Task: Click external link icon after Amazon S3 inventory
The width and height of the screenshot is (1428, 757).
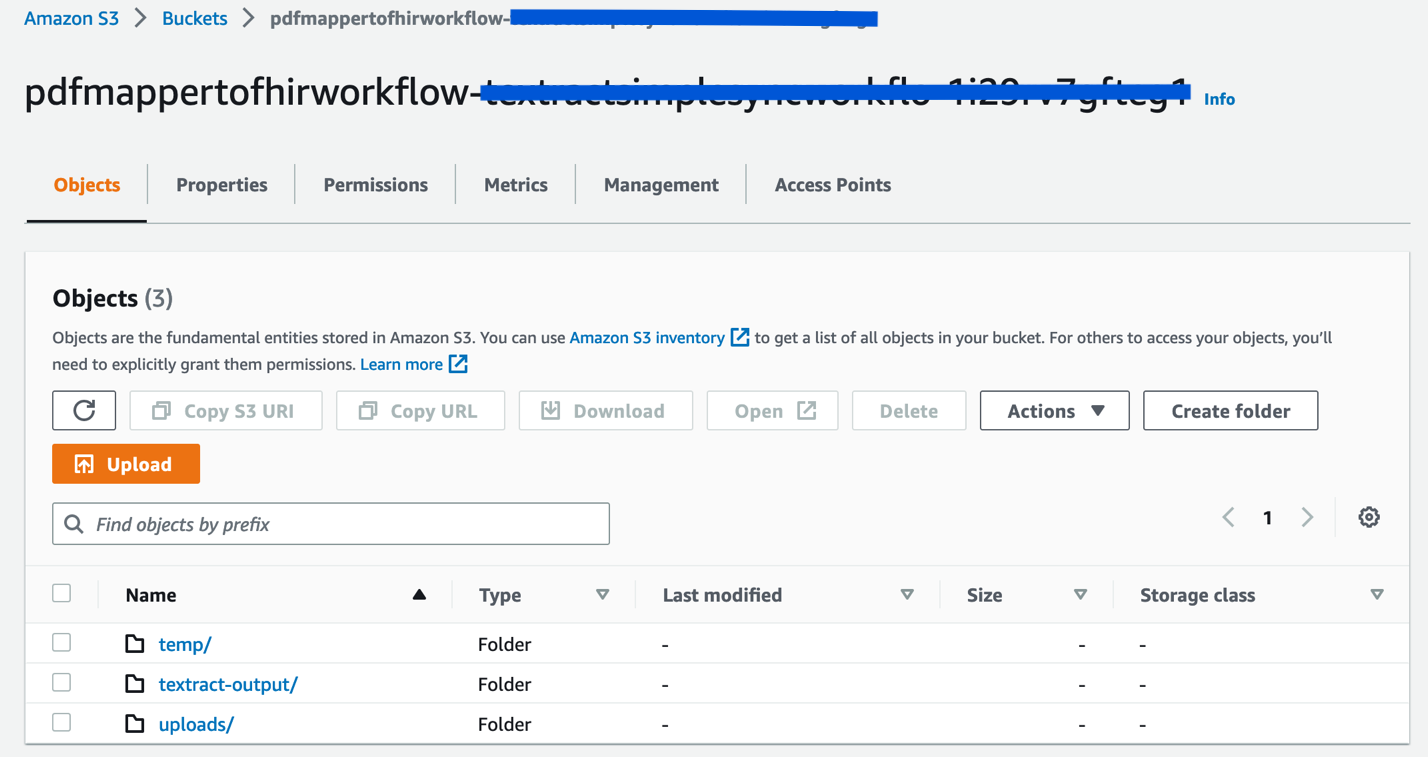Action: 740,337
